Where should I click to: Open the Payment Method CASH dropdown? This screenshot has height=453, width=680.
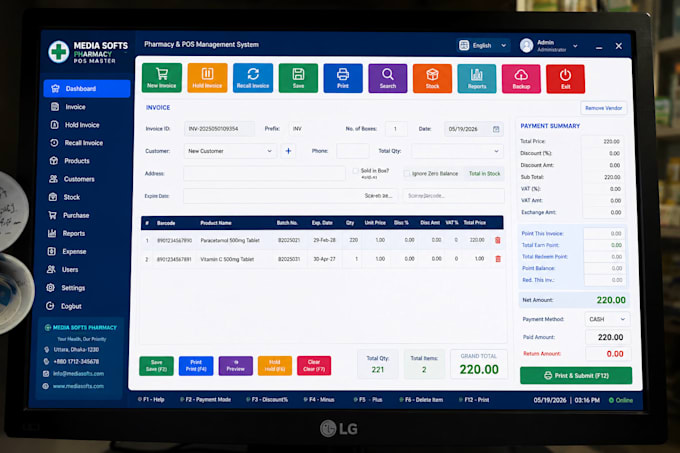pos(607,319)
